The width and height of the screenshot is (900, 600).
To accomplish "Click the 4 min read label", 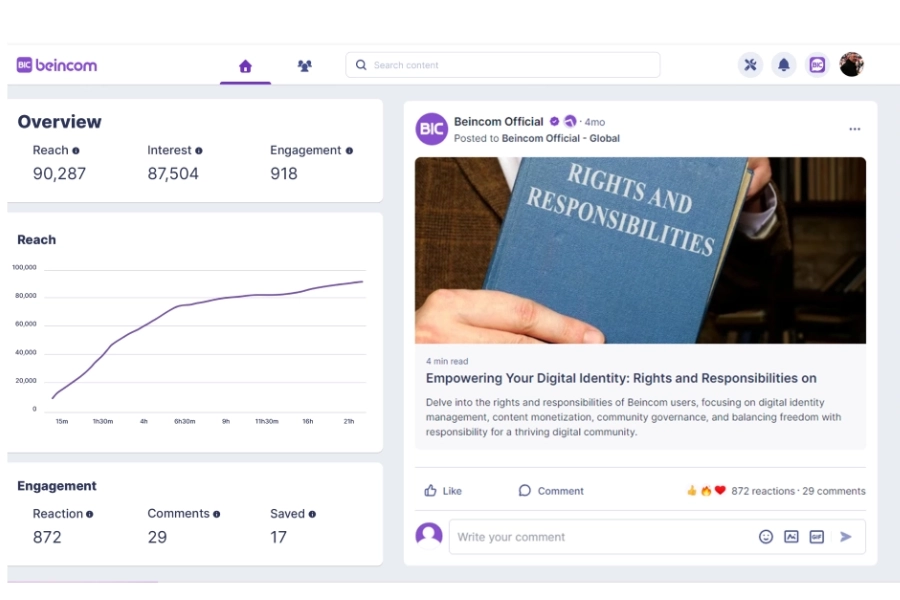I will (x=447, y=361).
